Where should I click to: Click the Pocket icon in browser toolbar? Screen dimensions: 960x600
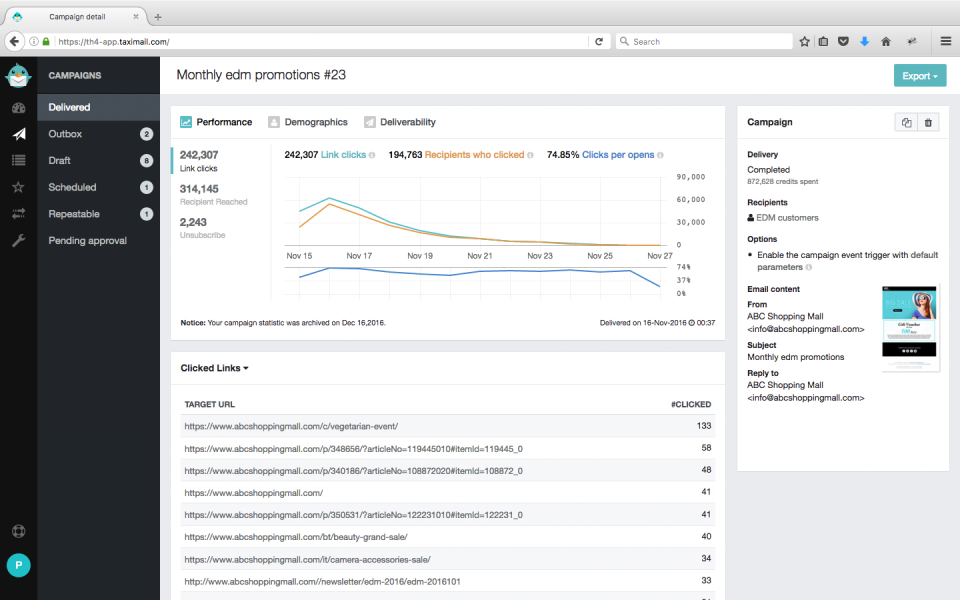(843, 42)
